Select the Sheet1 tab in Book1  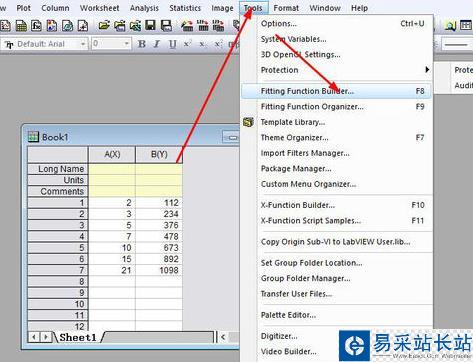click(x=78, y=337)
